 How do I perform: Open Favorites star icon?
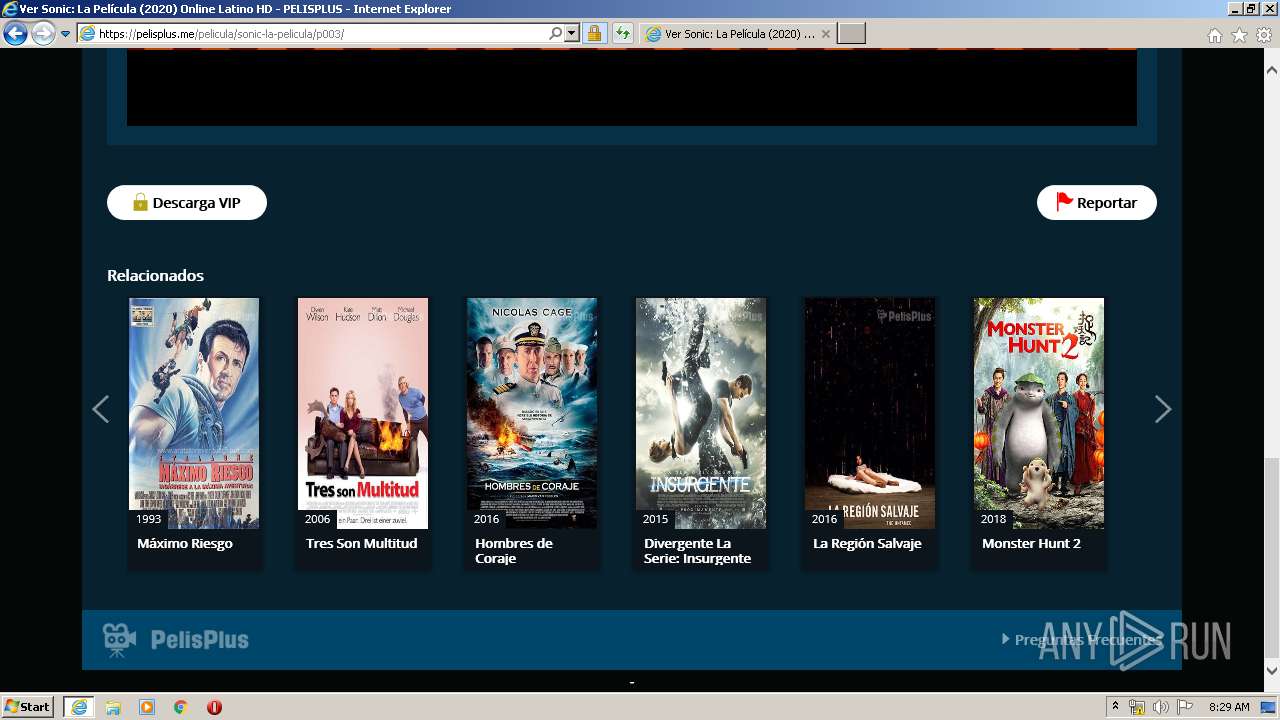(x=1239, y=35)
